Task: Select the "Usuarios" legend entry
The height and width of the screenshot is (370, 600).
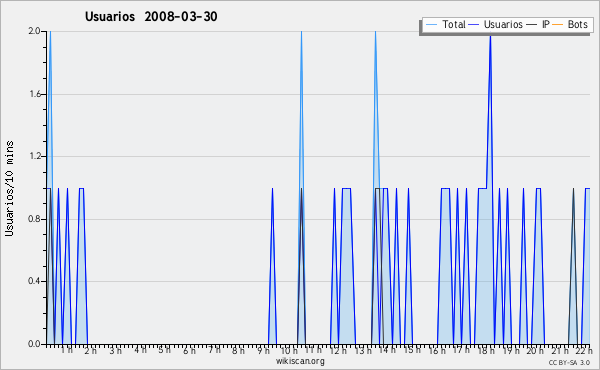Action: [x=496, y=24]
